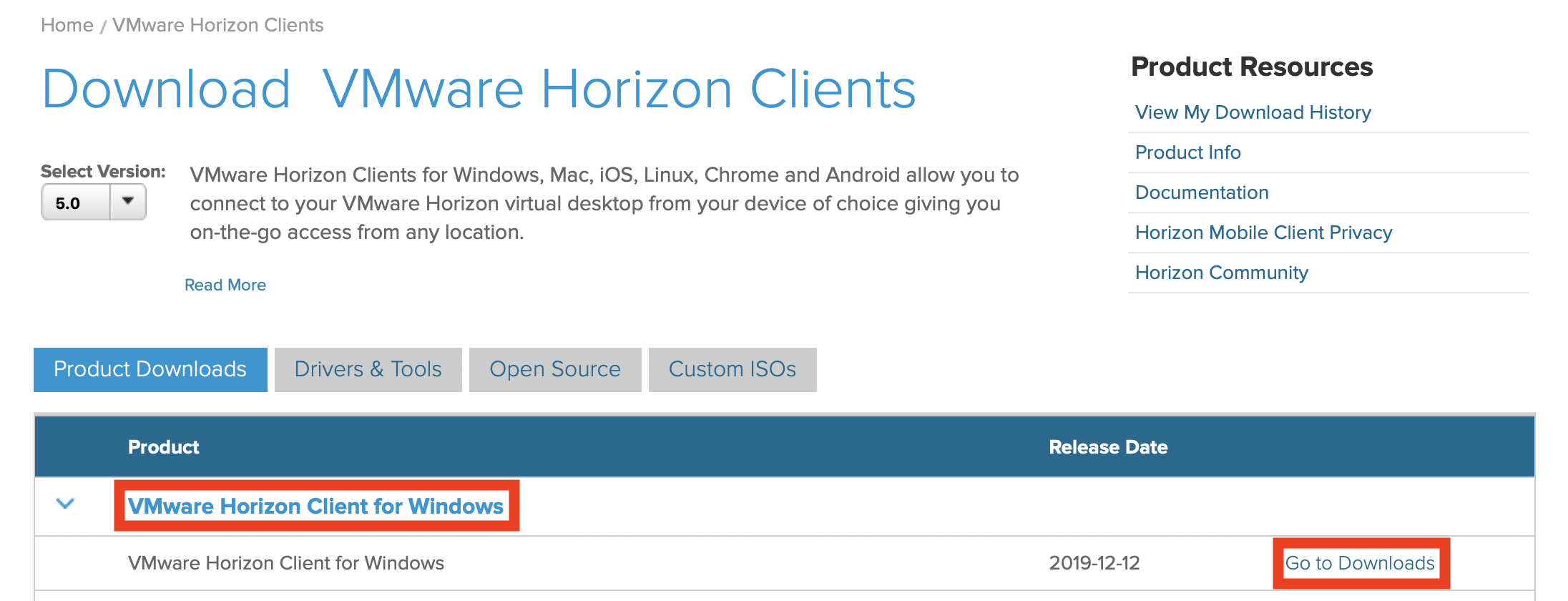Click the Product column header
The image size is (1568, 601).
(163, 447)
